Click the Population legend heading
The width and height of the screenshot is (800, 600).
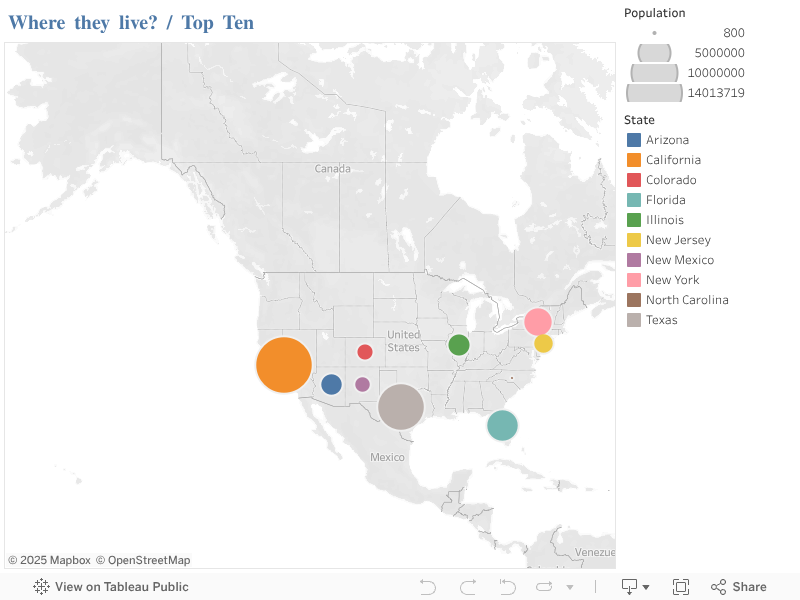655,13
